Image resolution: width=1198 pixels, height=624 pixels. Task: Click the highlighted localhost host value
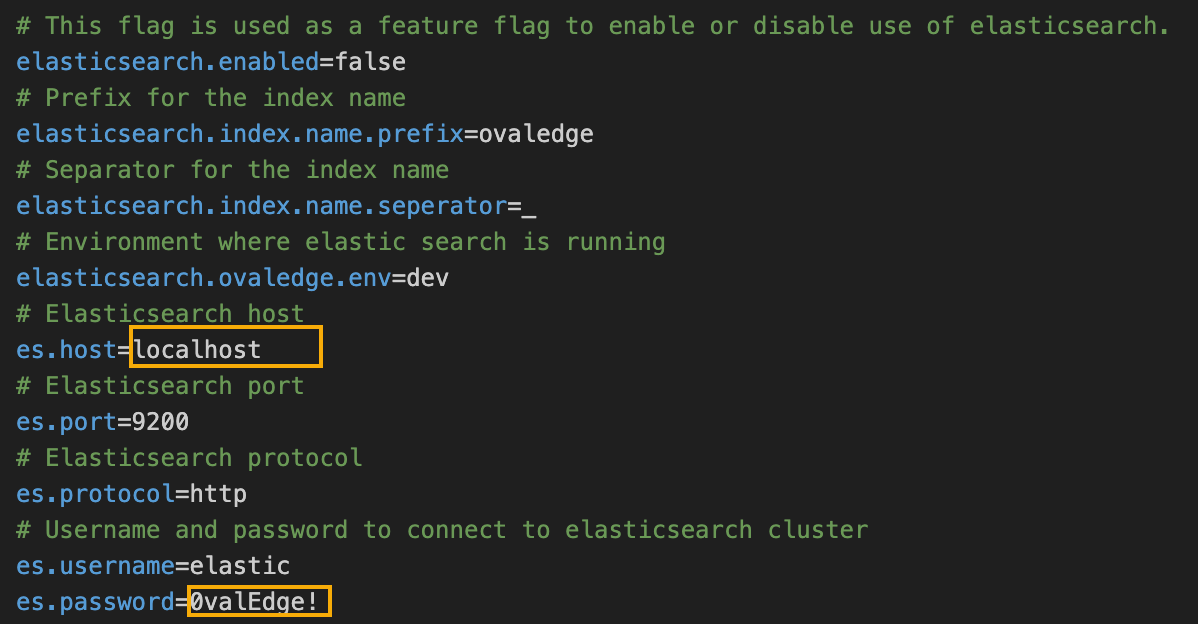[x=198, y=349]
